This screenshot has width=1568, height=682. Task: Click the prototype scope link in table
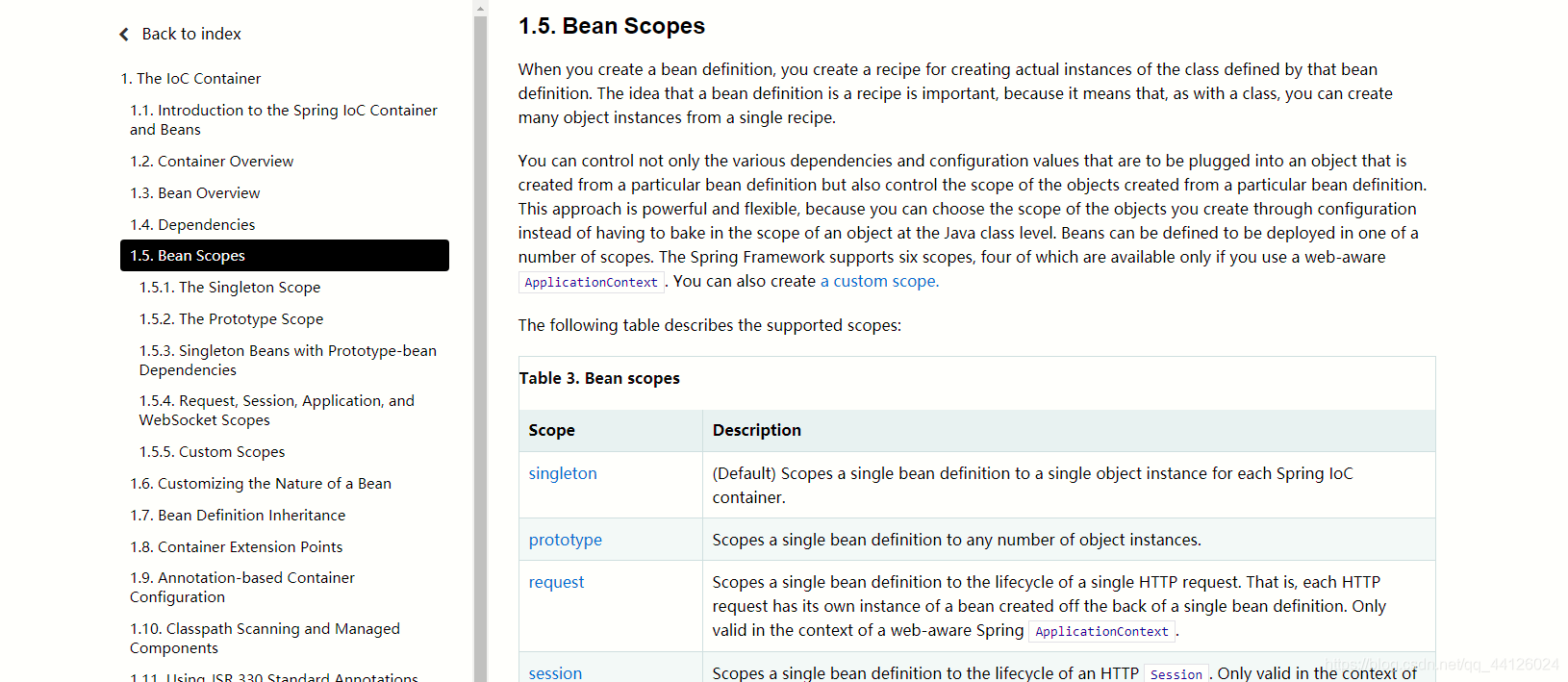(566, 540)
